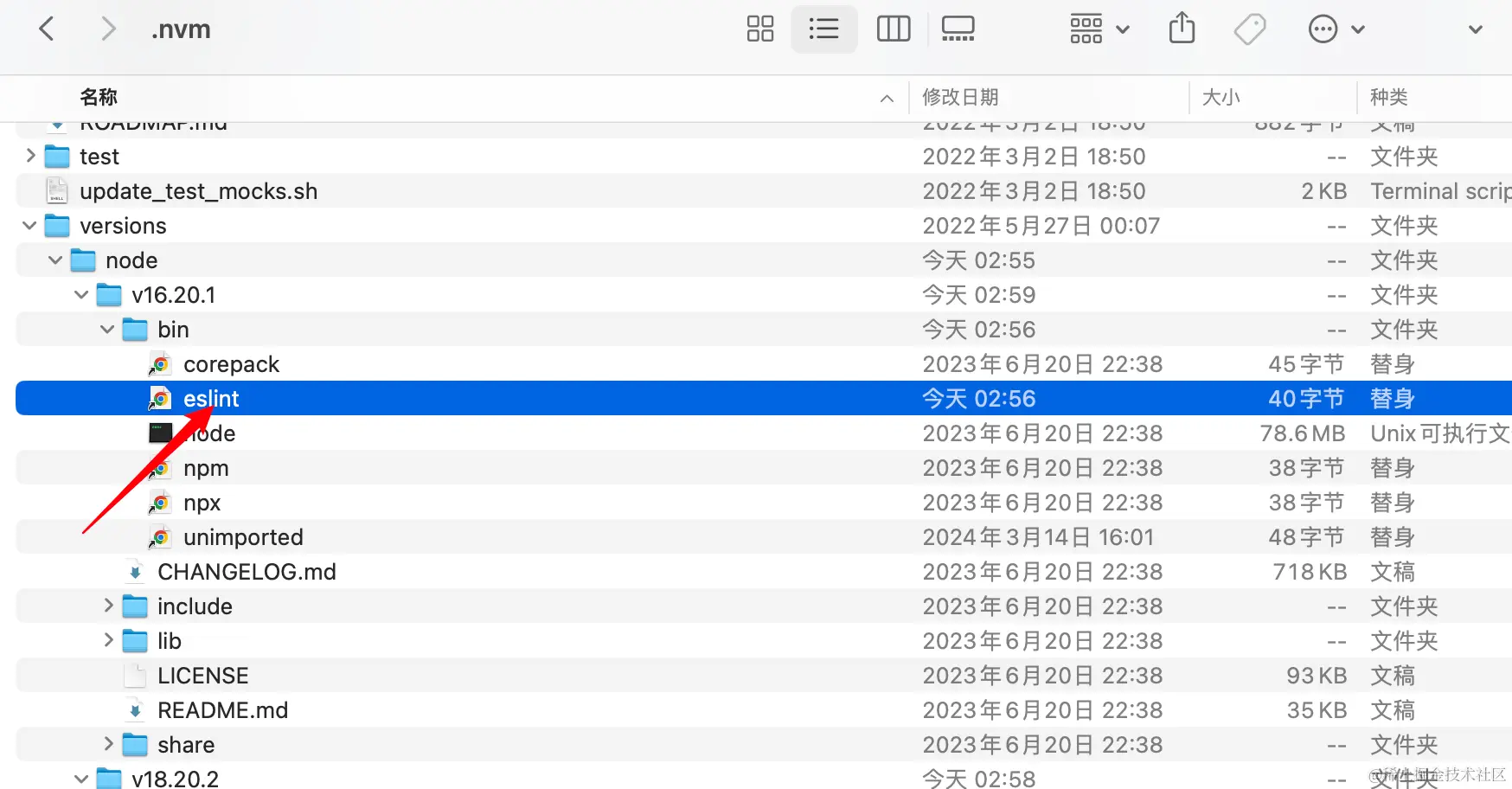Go forward with the right chevron button
The image size is (1512, 789).
[108, 29]
